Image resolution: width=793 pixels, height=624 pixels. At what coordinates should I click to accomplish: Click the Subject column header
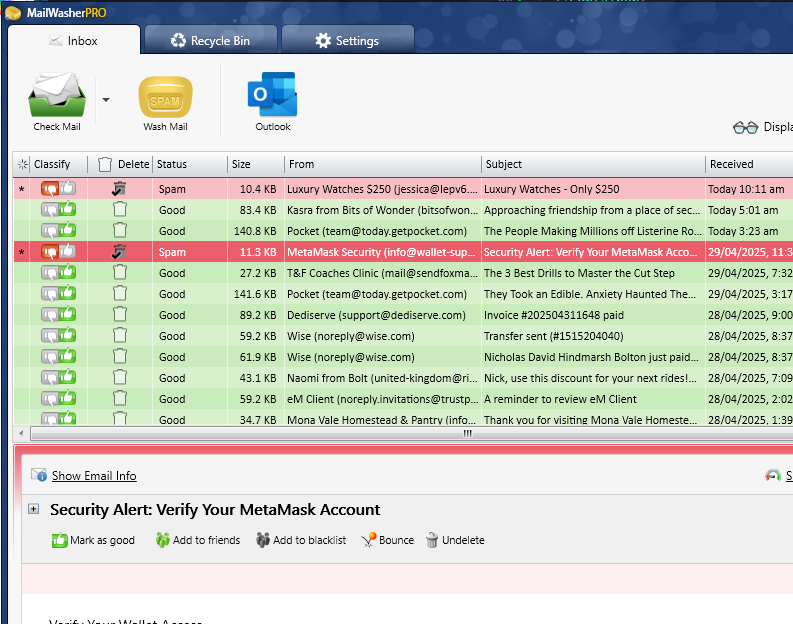[x=590, y=164]
